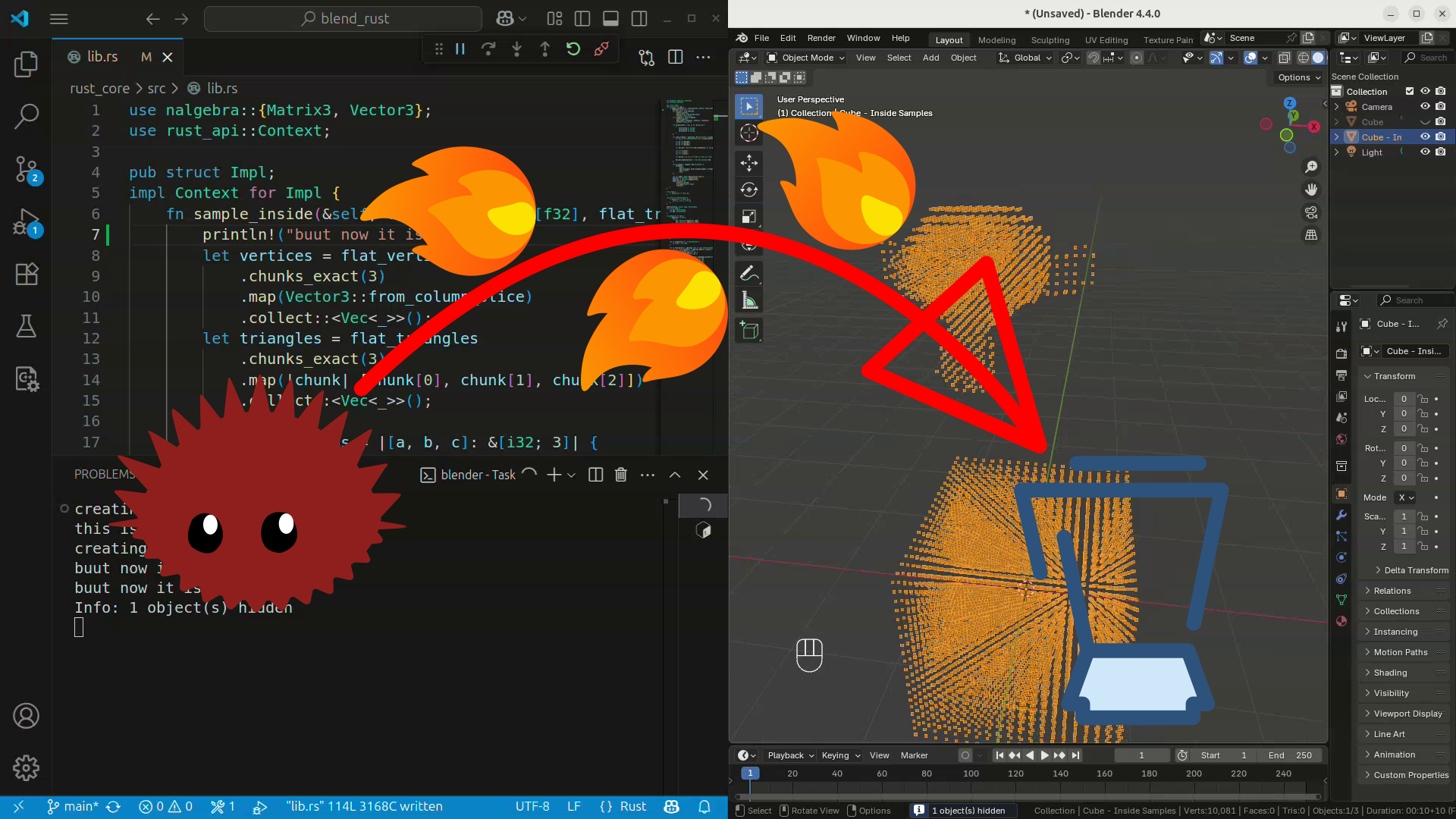Expand the Delta Transform panel
Screen dimensions: 1456x819
pos(1410,570)
